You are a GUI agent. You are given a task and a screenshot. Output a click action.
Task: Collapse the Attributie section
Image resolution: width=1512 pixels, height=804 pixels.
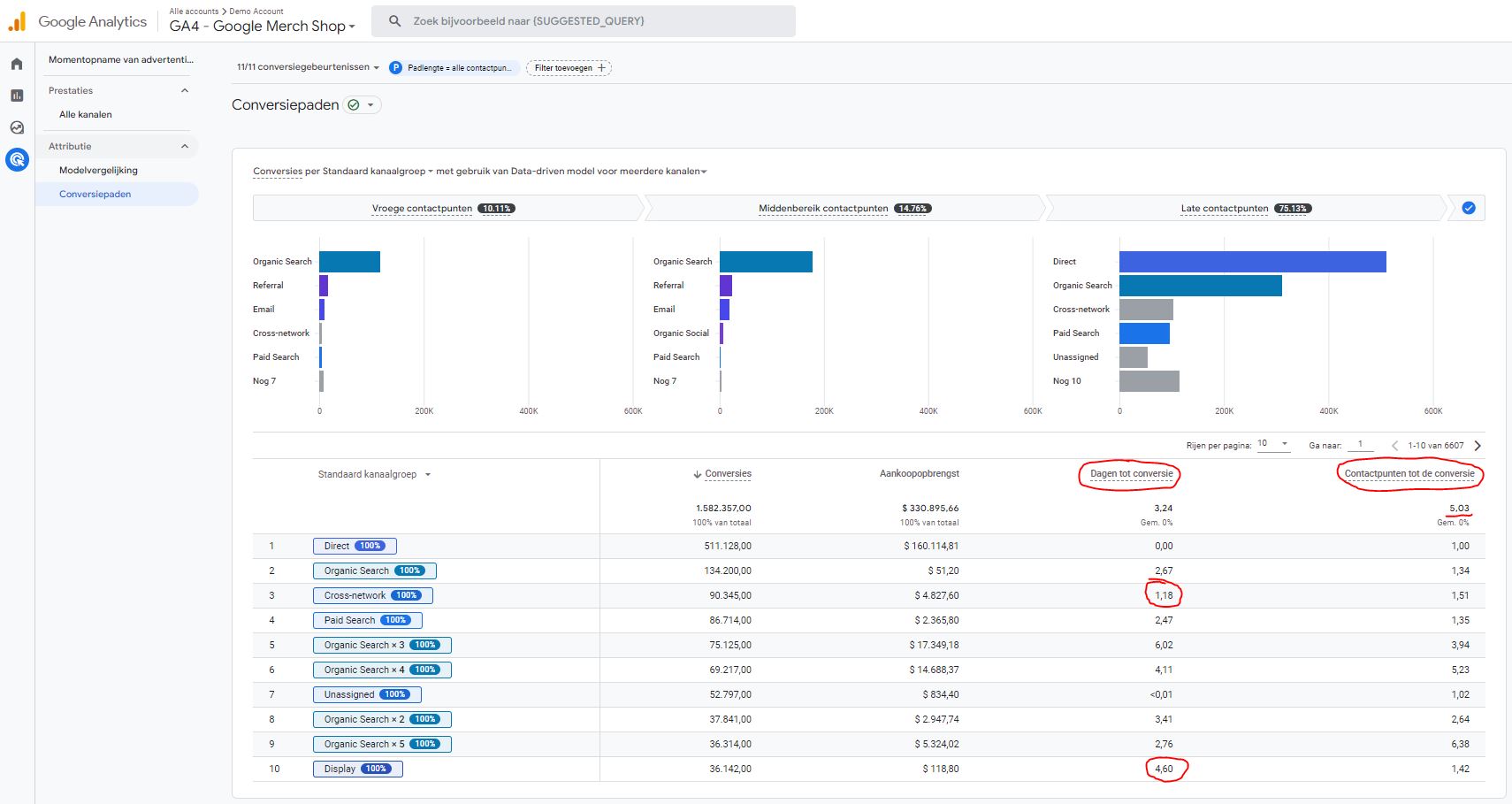pos(185,147)
